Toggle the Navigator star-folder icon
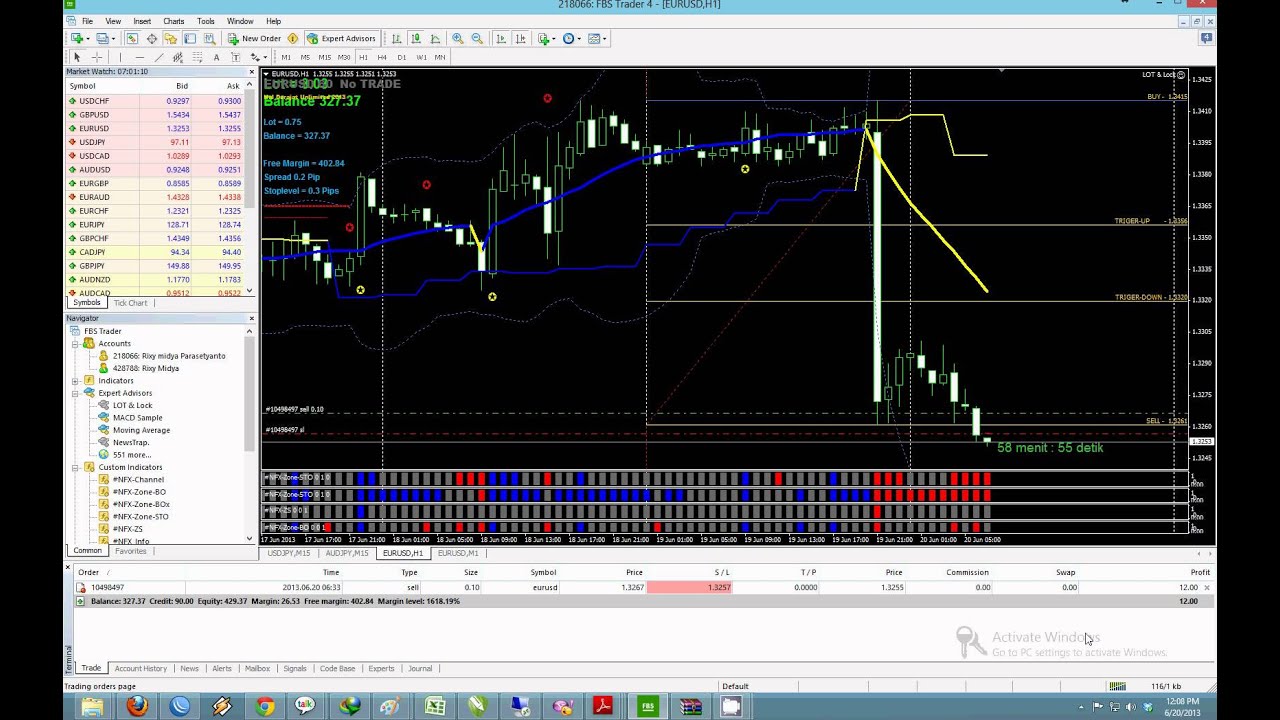1280x720 pixels. (170, 38)
